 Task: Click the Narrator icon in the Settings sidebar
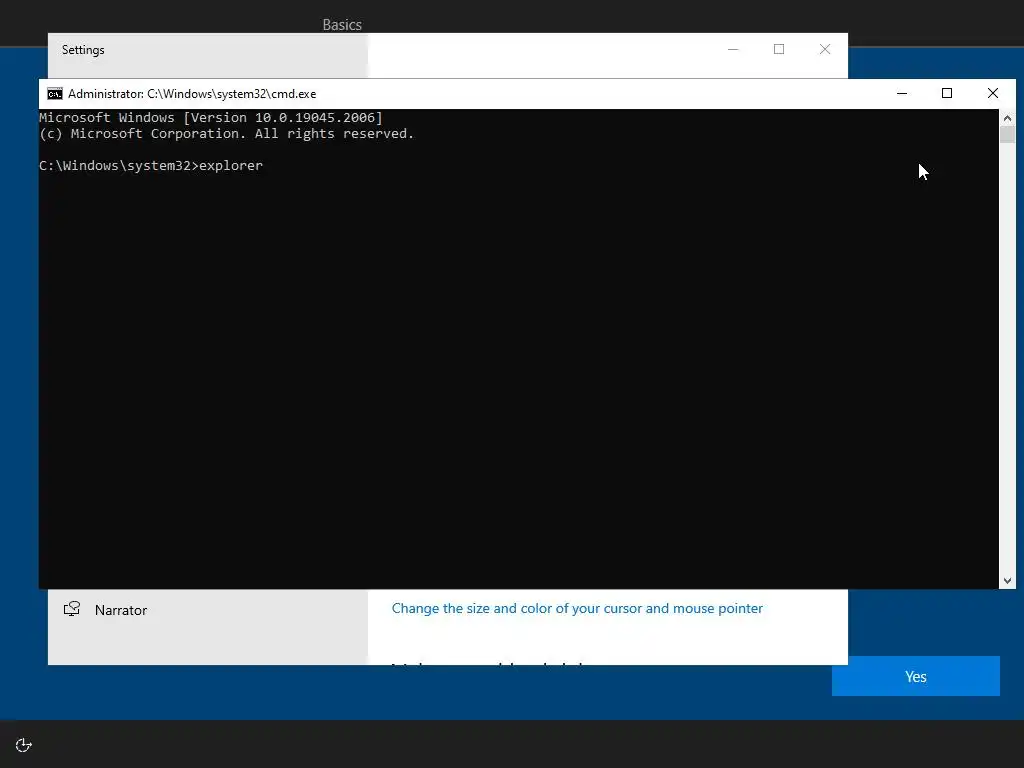(x=72, y=609)
